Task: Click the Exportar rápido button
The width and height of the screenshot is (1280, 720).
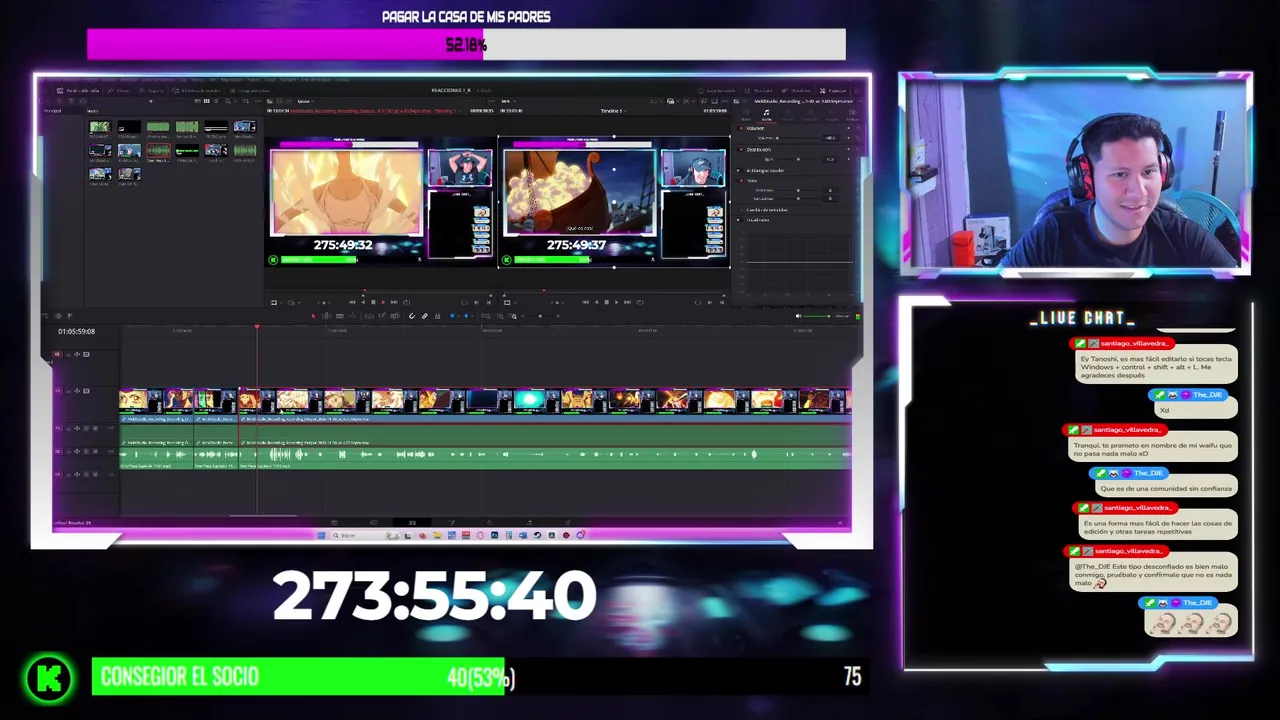Action: 717,91
